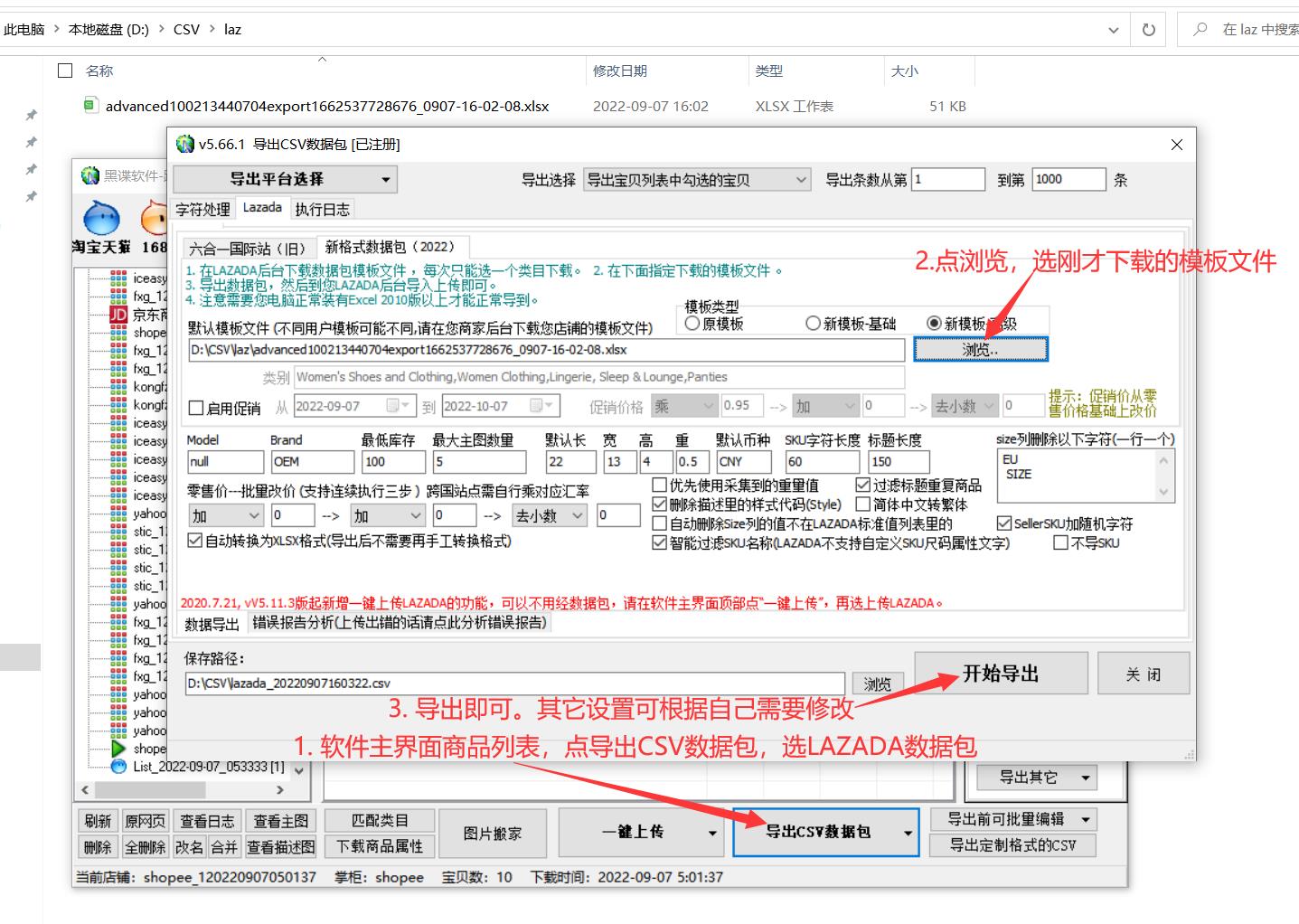1299x924 pixels.
Task: Click the 图片搬家 button
Action: click(x=493, y=834)
